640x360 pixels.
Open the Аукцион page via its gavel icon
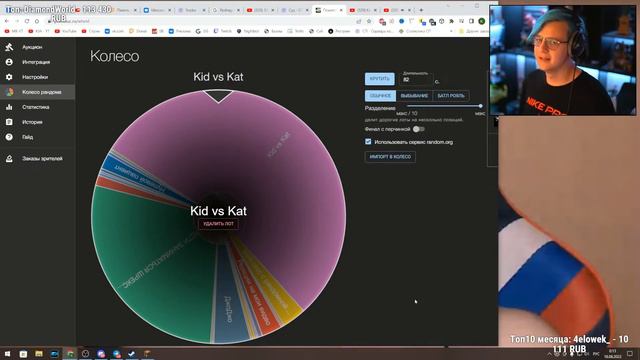tap(9, 47)
